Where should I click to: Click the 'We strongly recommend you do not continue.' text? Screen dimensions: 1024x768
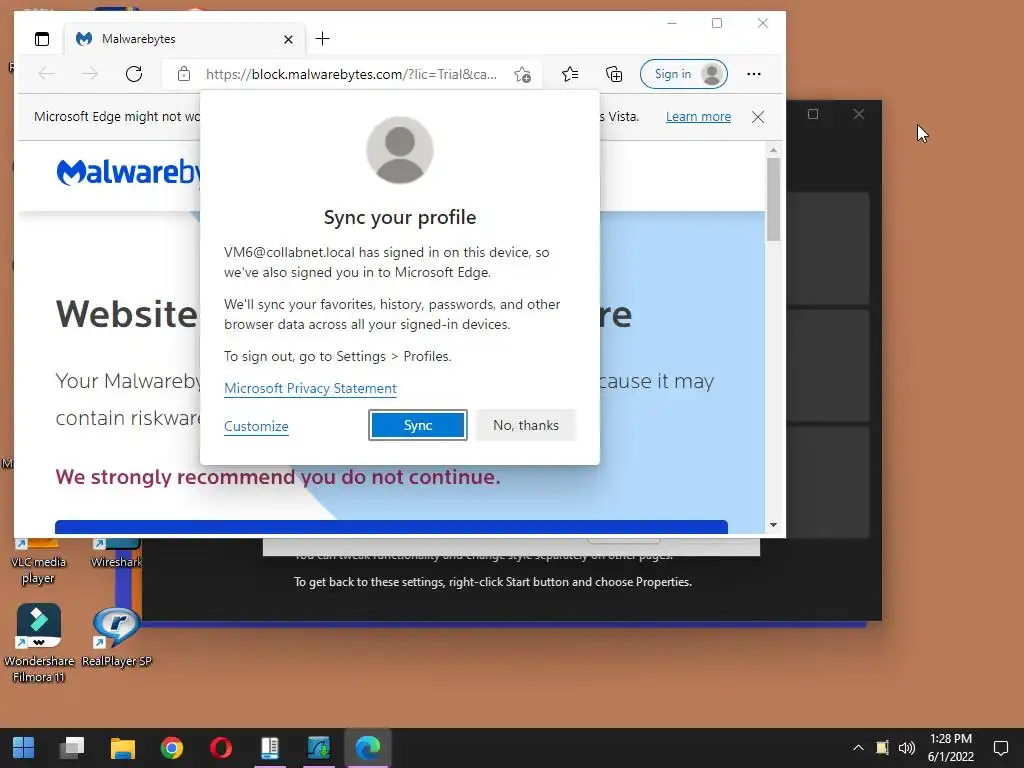(x=278, y=477)
